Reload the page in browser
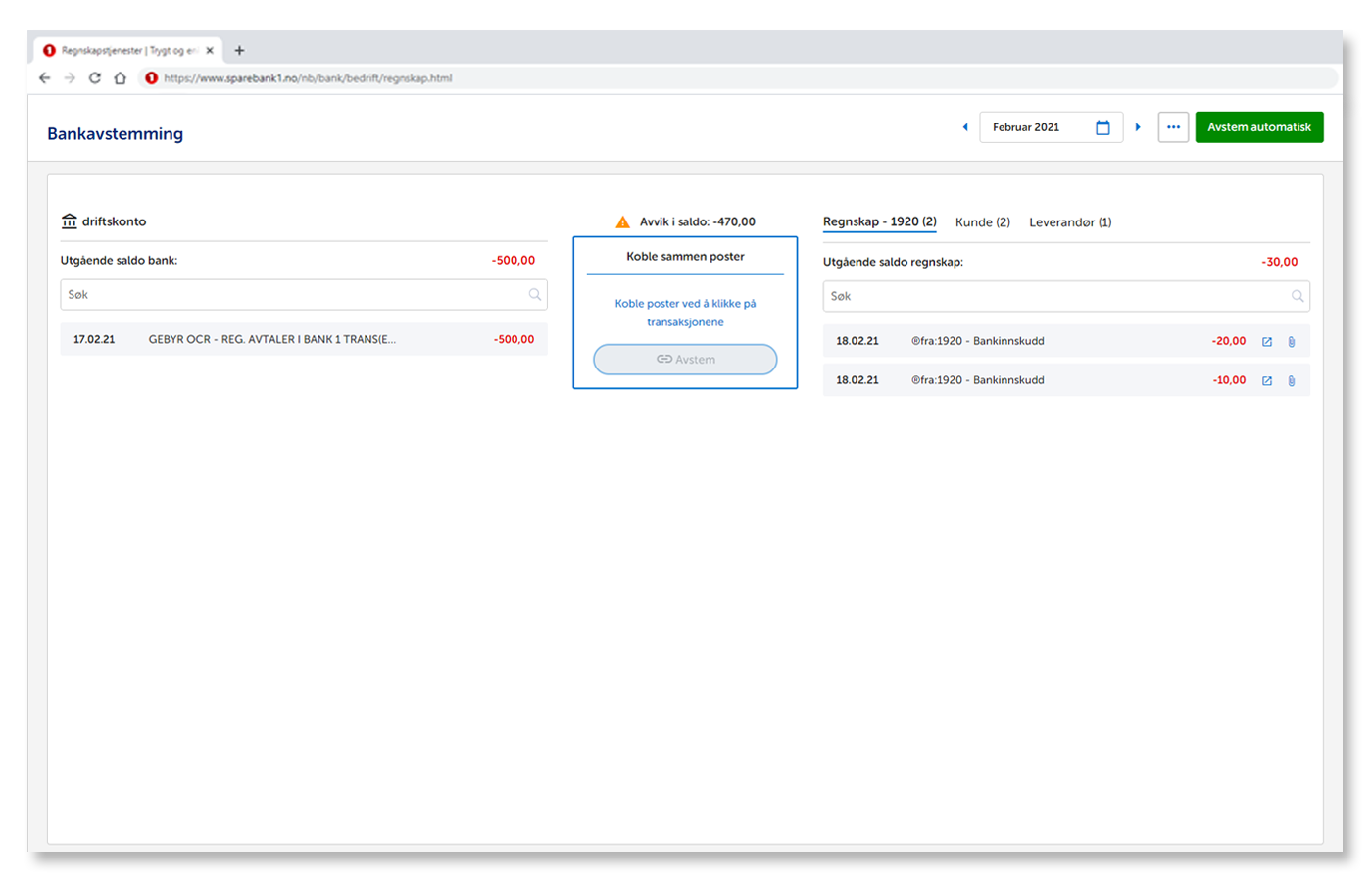 95,78
